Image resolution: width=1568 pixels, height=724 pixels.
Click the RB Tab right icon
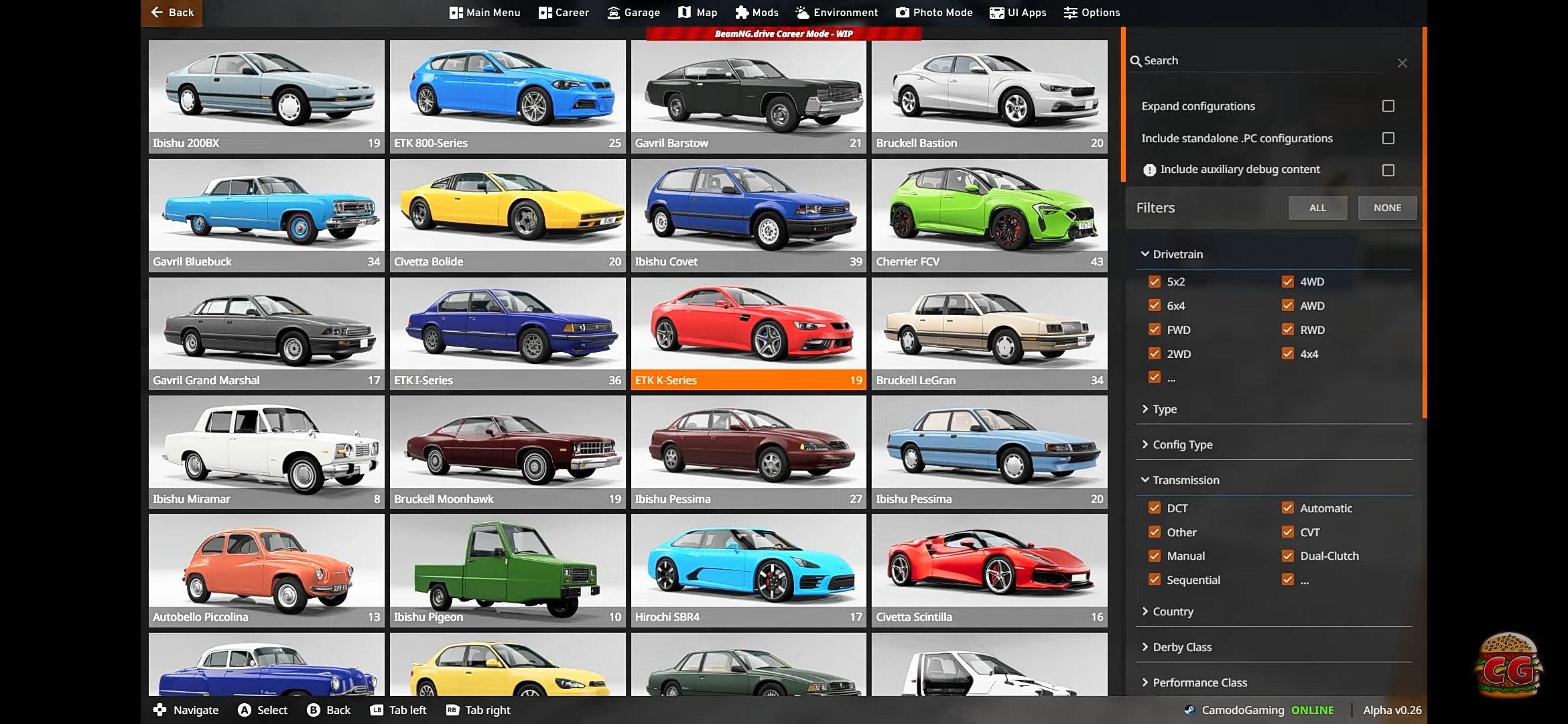[x=452, y=710]
